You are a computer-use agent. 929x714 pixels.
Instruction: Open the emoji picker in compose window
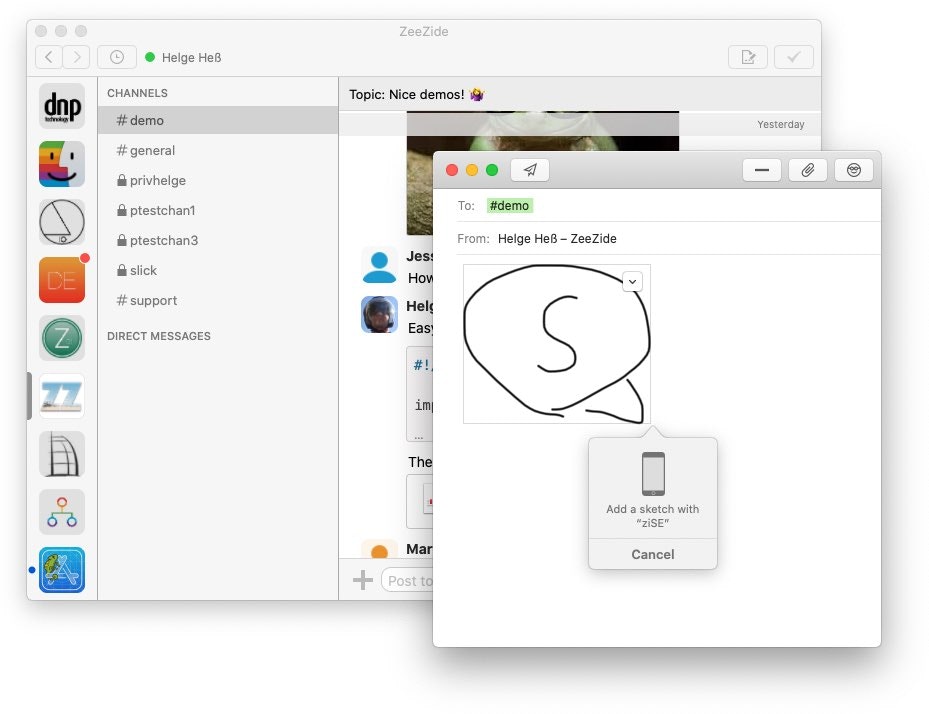click(x=854, y=170)
